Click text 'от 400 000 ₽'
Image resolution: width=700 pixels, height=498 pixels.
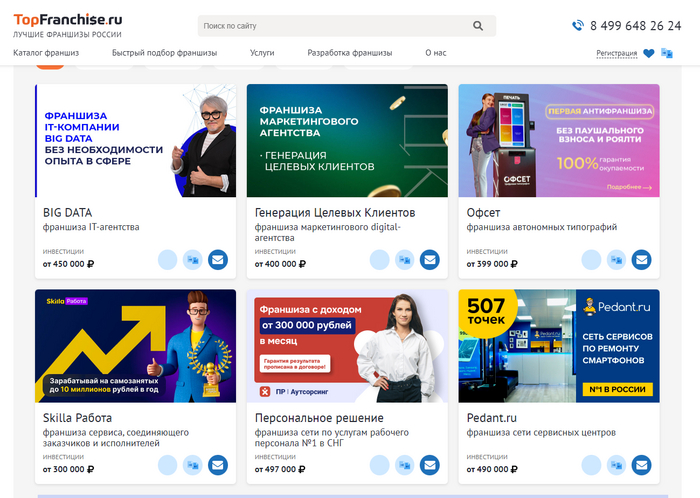click(280, 264)
